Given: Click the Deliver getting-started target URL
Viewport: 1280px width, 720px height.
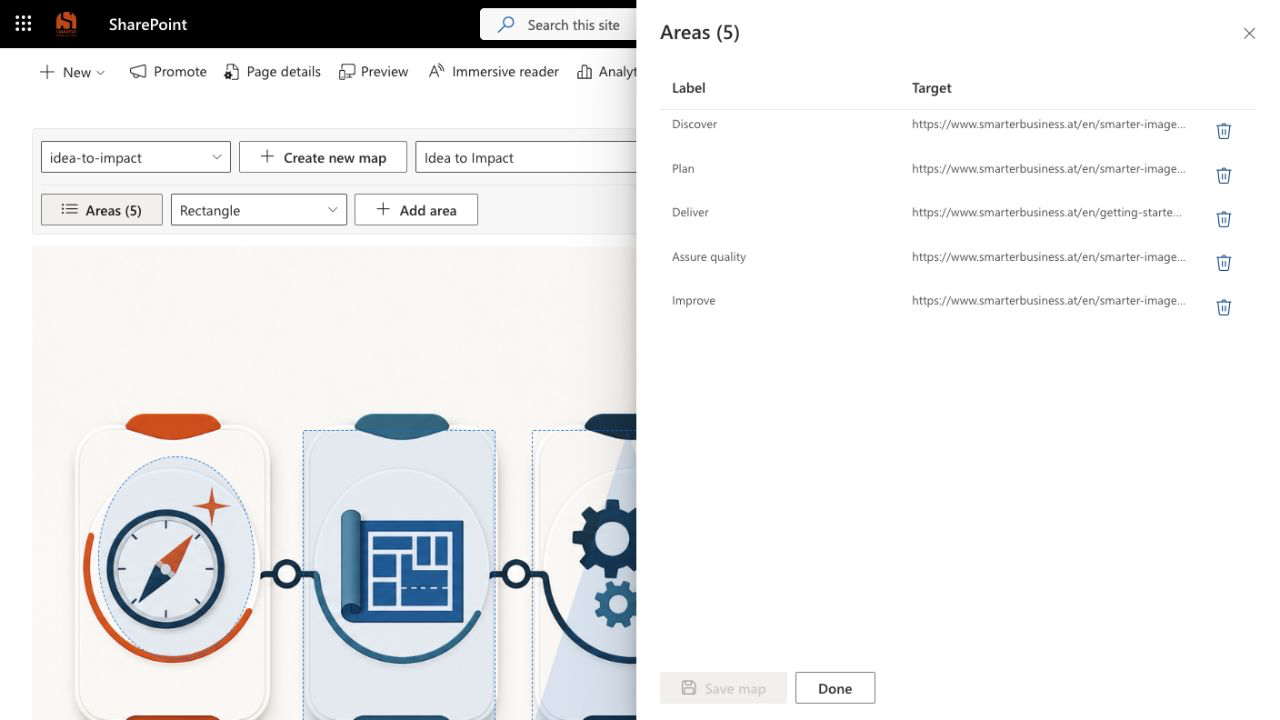Looking at the screenshot, I should pos(1047,212).
